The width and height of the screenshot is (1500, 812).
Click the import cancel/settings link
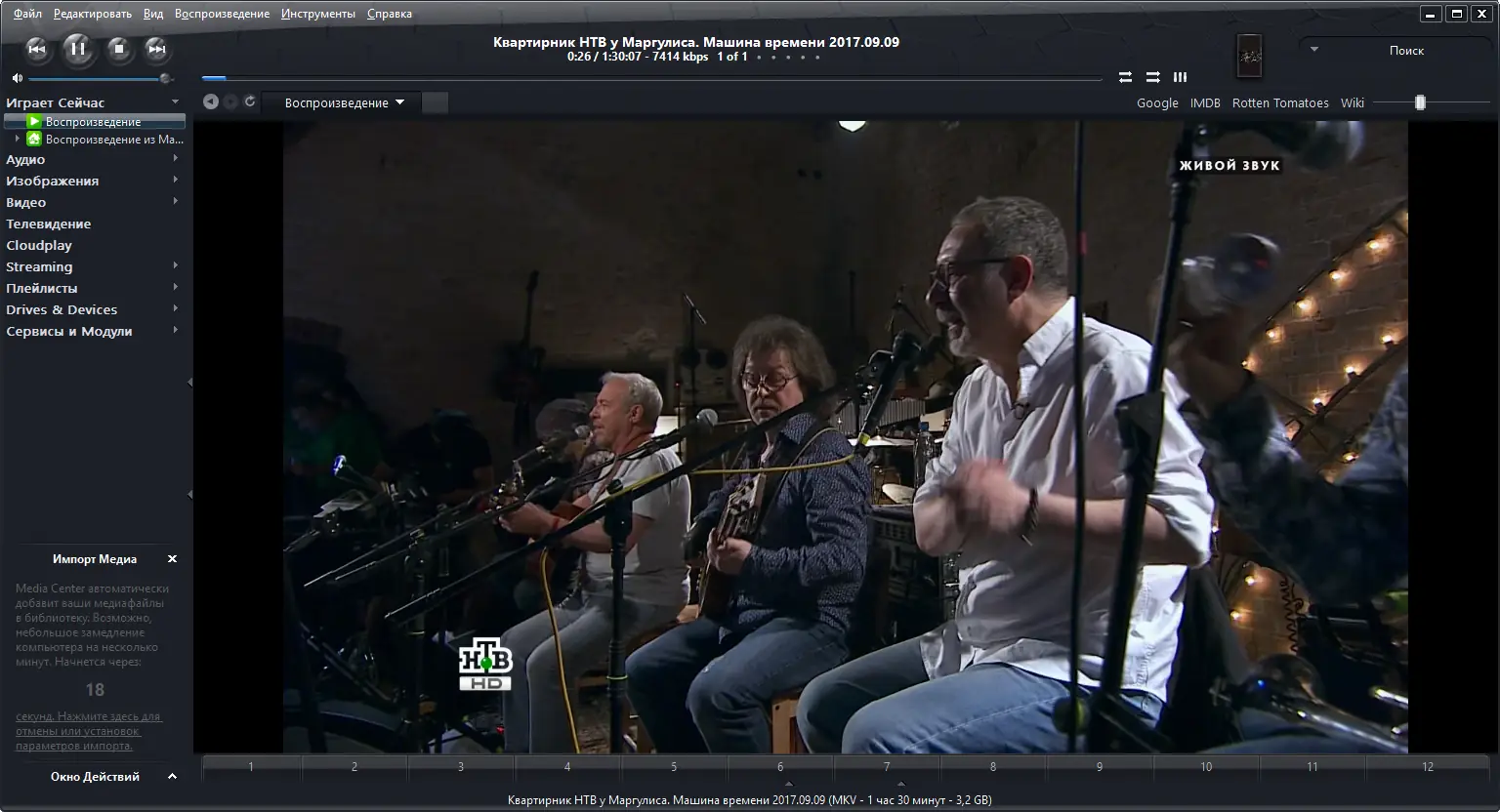(89, 731)
